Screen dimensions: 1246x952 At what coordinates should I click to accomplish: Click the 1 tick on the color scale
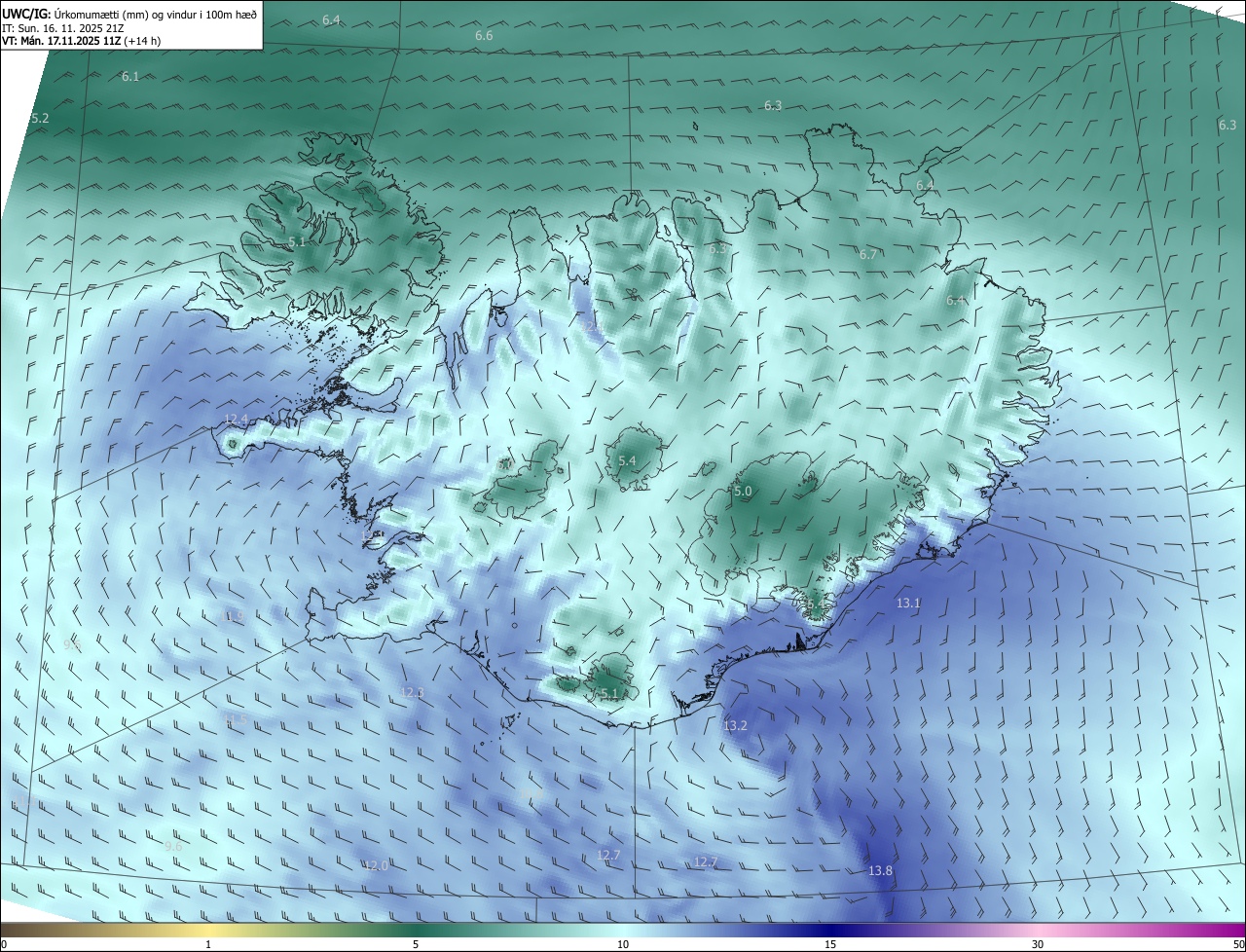[208, 945]
